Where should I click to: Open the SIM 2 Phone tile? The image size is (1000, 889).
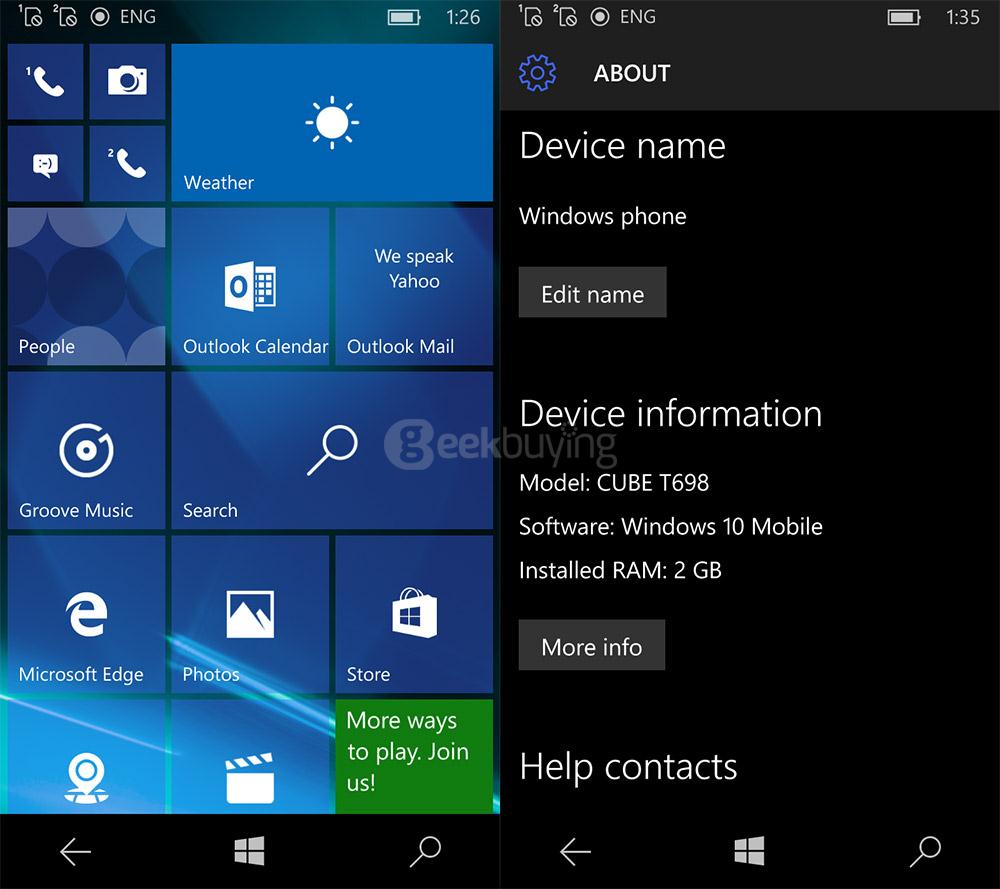pos(127,164)
